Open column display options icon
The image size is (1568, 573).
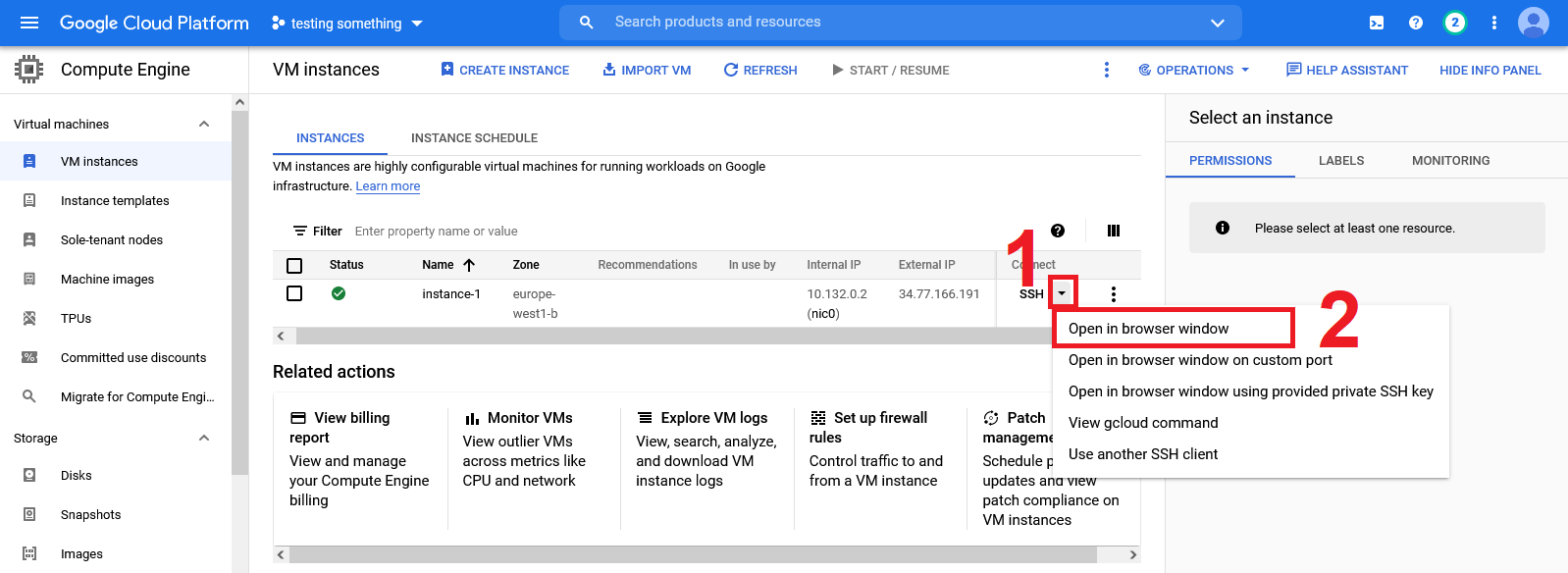pos(1113,231)
